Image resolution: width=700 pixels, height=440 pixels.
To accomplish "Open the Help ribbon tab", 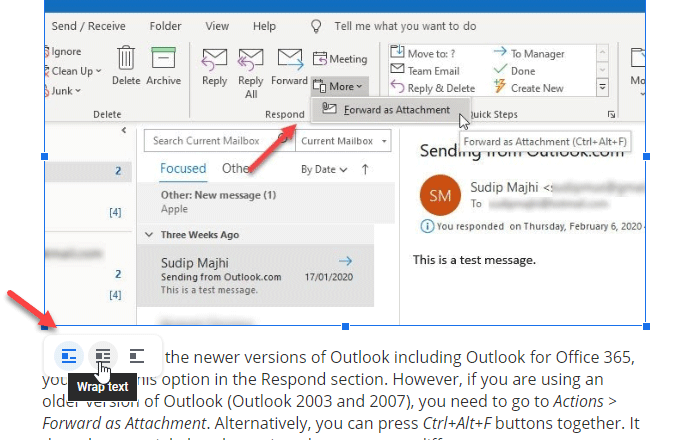I will (x=264, y=26).
